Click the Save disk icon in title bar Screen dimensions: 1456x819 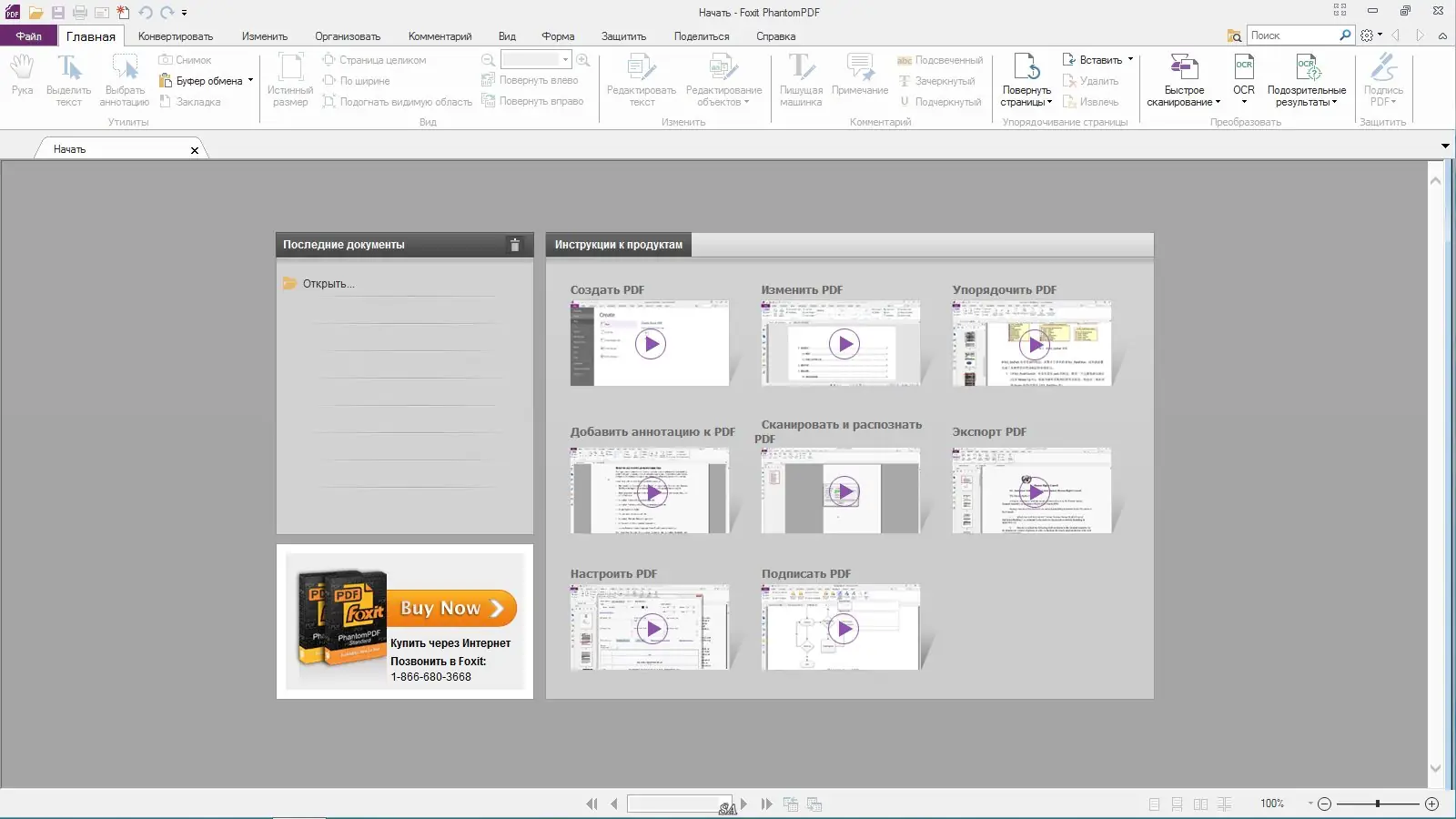tap(58, 13)
